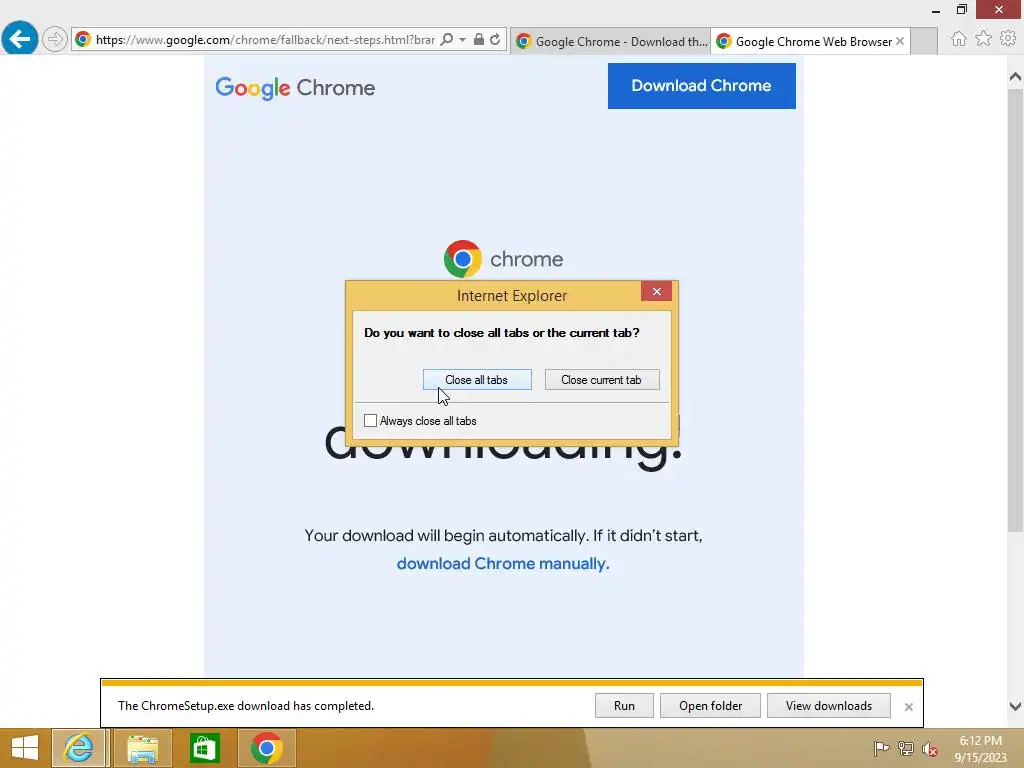Image resolution: width=1024 pixels, height=768 pixels.
Task: Restore down the Internet Explorer window
Action: tap(961, 10)
